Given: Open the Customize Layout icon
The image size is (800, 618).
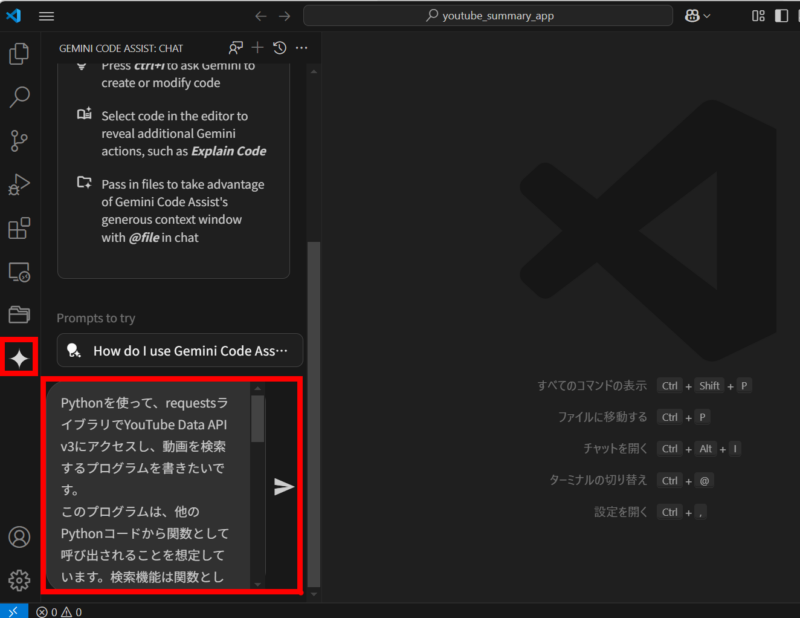Looking at the screenshot, I should pyautogui.click(x=758, y=16).
